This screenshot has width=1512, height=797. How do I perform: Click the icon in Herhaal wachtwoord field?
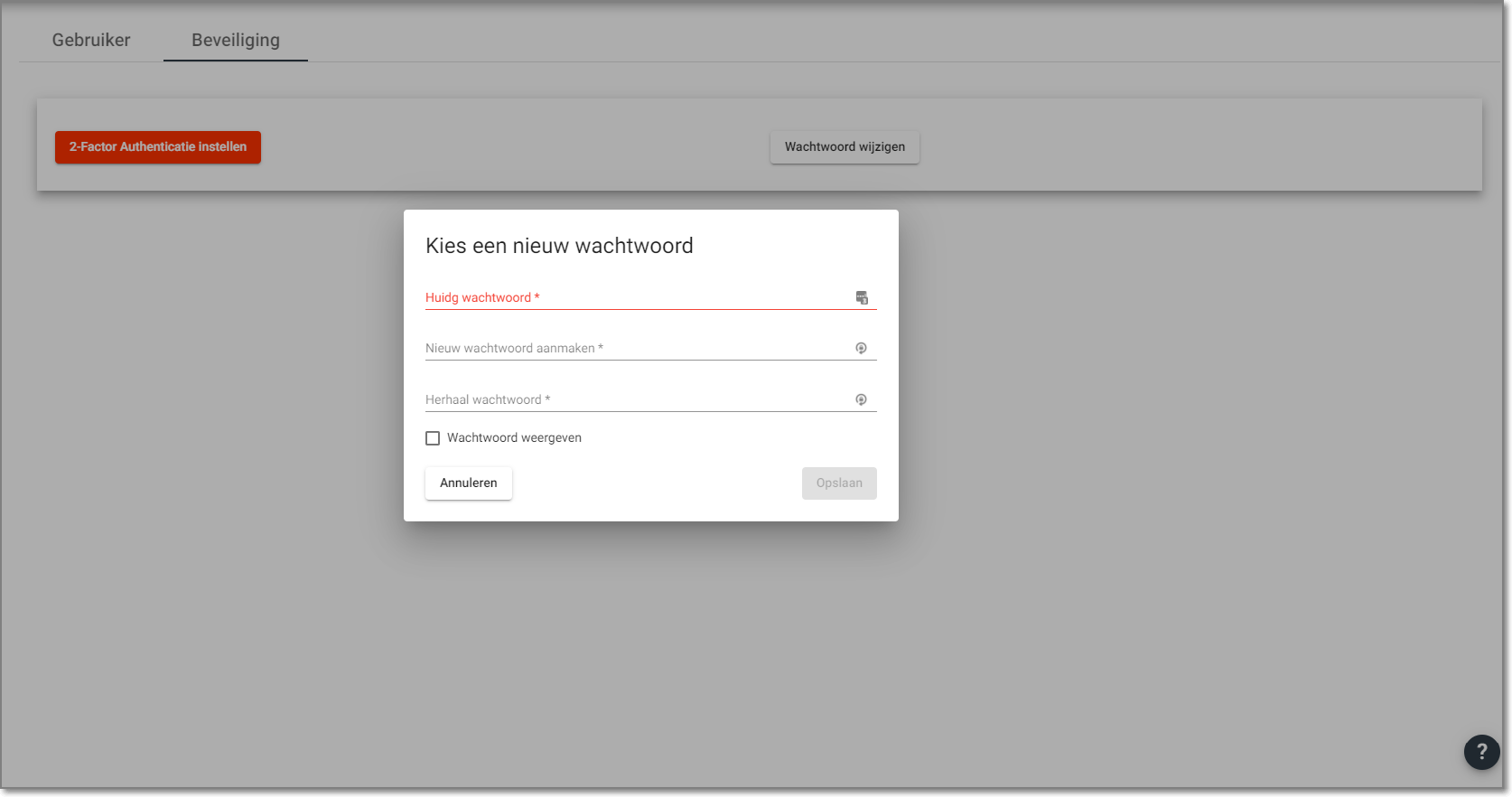[861, 400]
